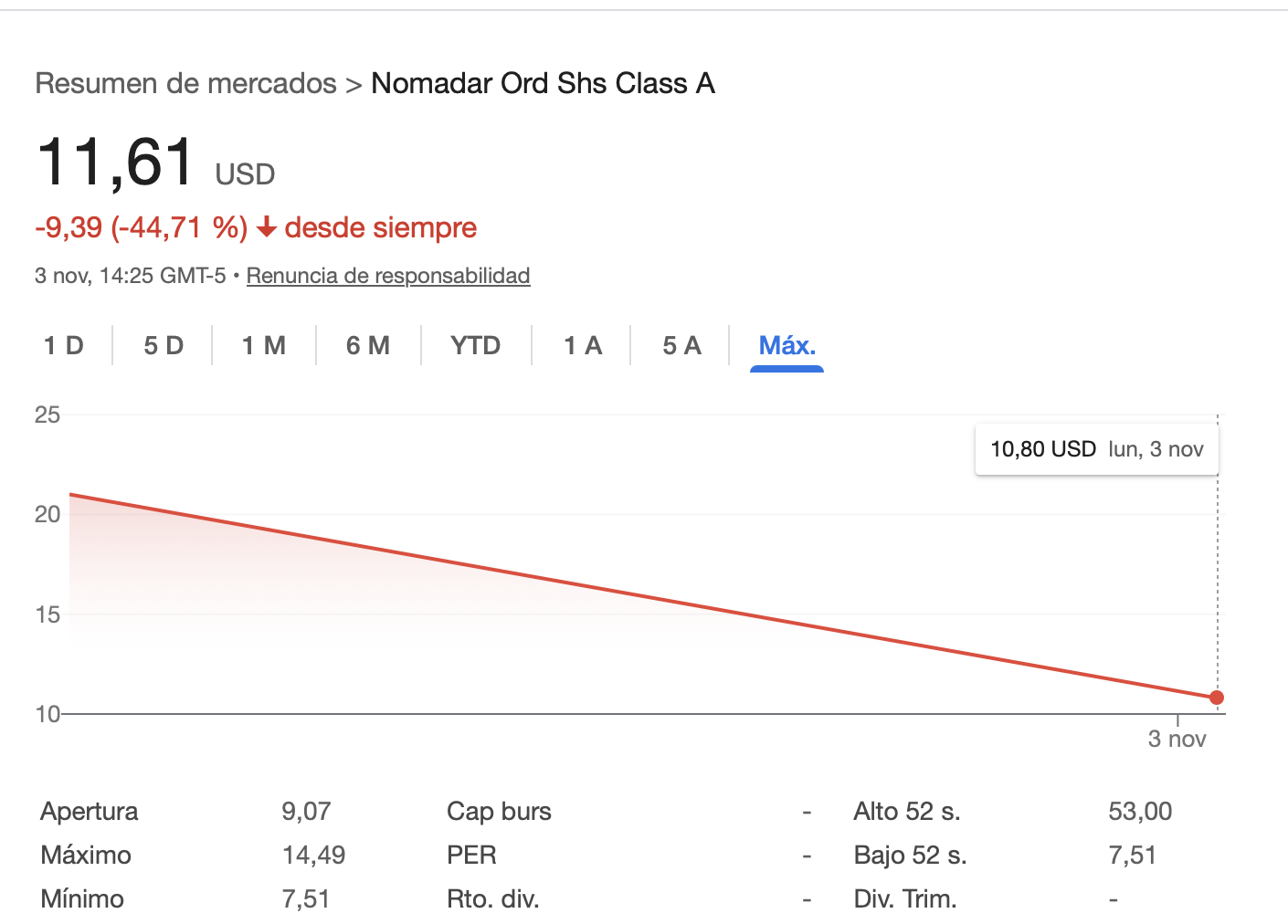Screen dimensions: 1288x924
Task: Select the 5 A range tab
Action: (x=681, y=345)
